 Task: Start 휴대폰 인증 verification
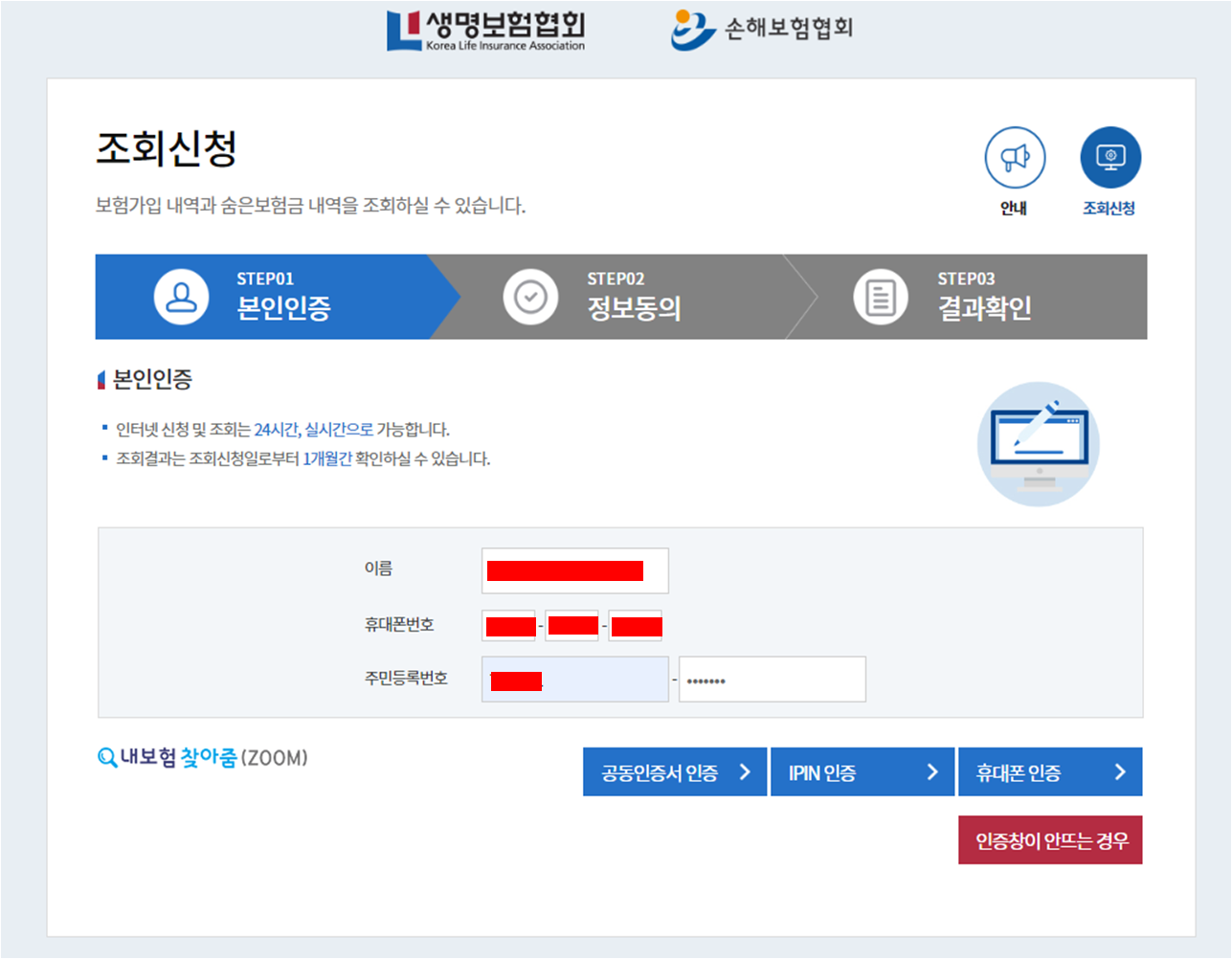(1049, 771)
